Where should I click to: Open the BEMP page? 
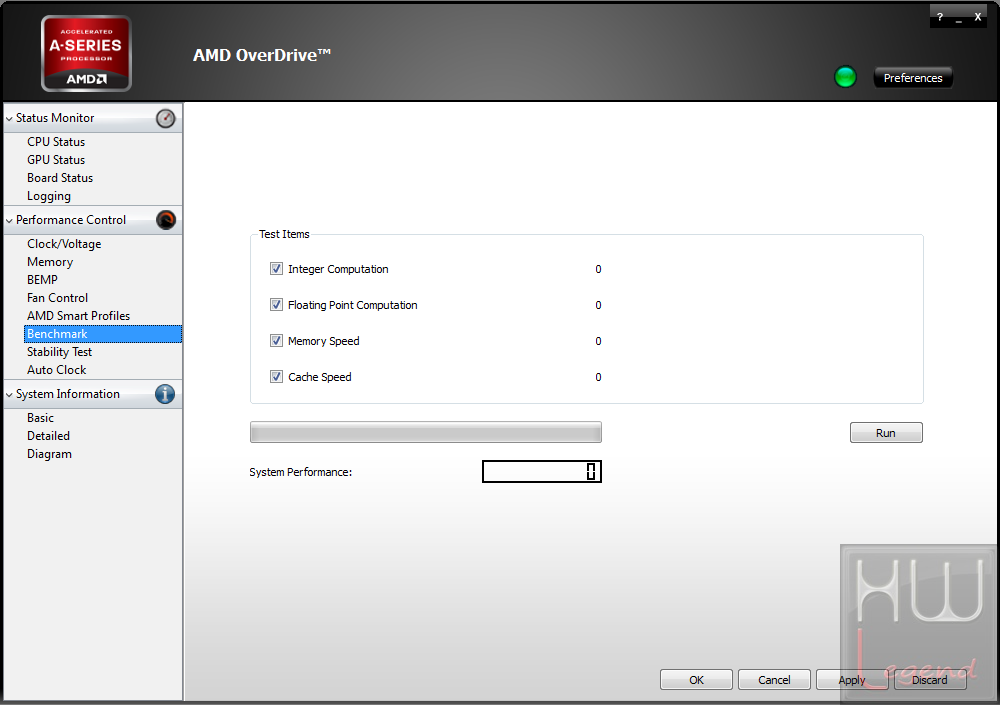click(x=42, y=279)
